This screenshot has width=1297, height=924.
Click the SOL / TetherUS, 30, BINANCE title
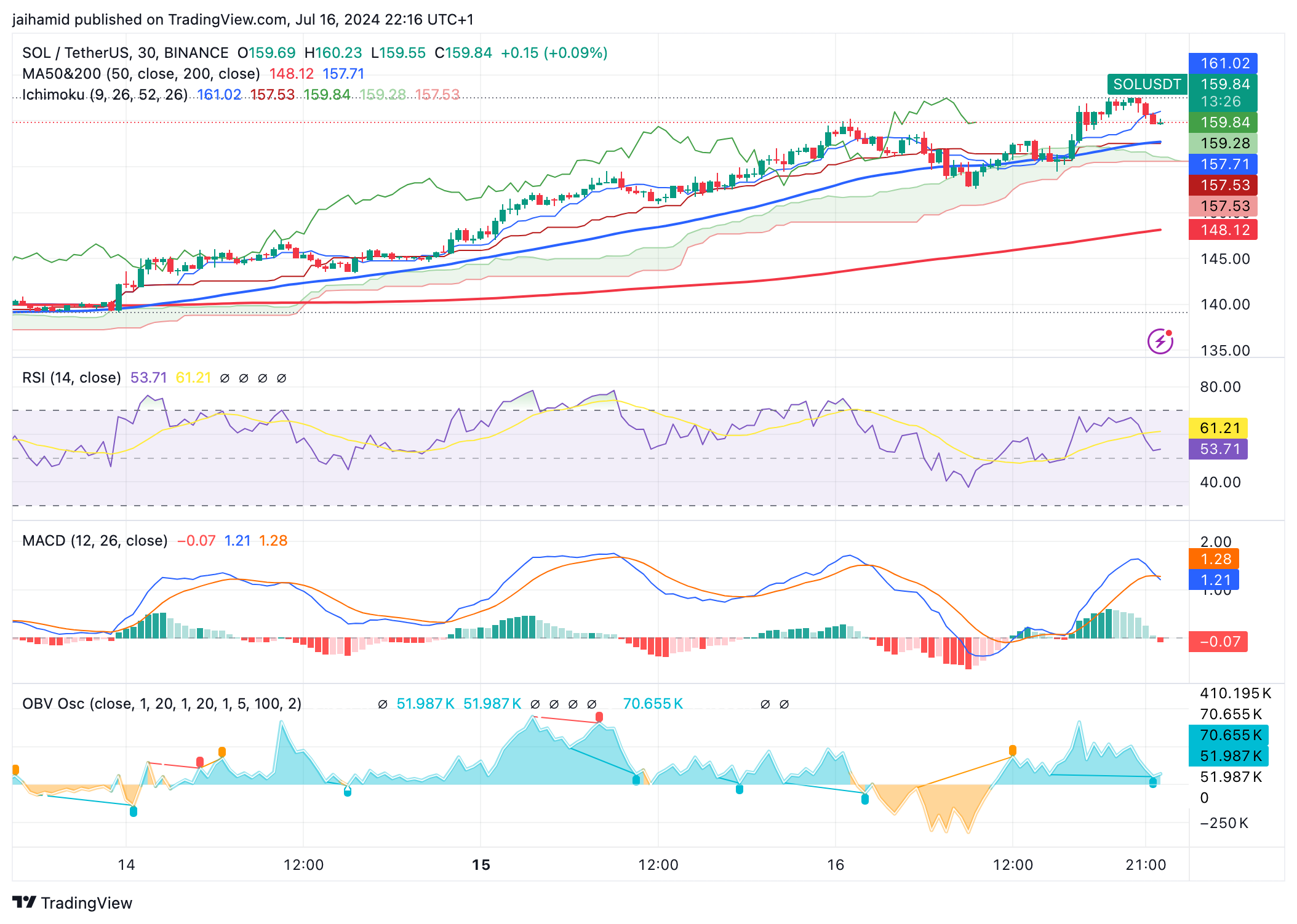[126, 53]
